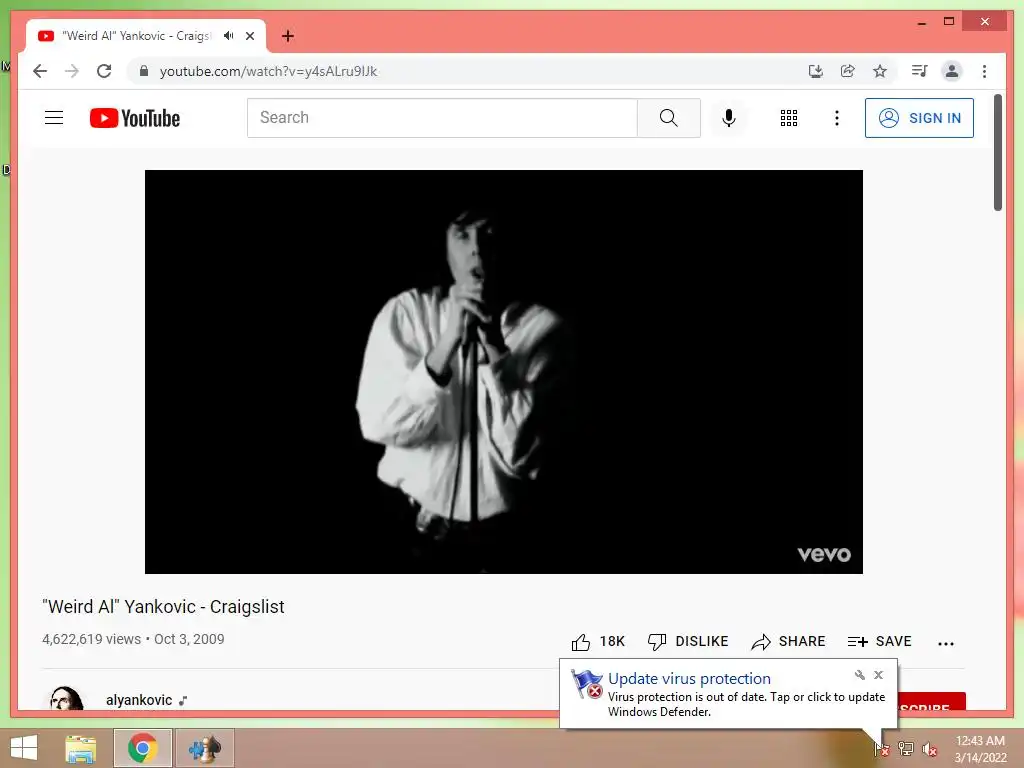SAVE the video to a playlist
The height and width of the screenshot is (768, 1024).
879,641
